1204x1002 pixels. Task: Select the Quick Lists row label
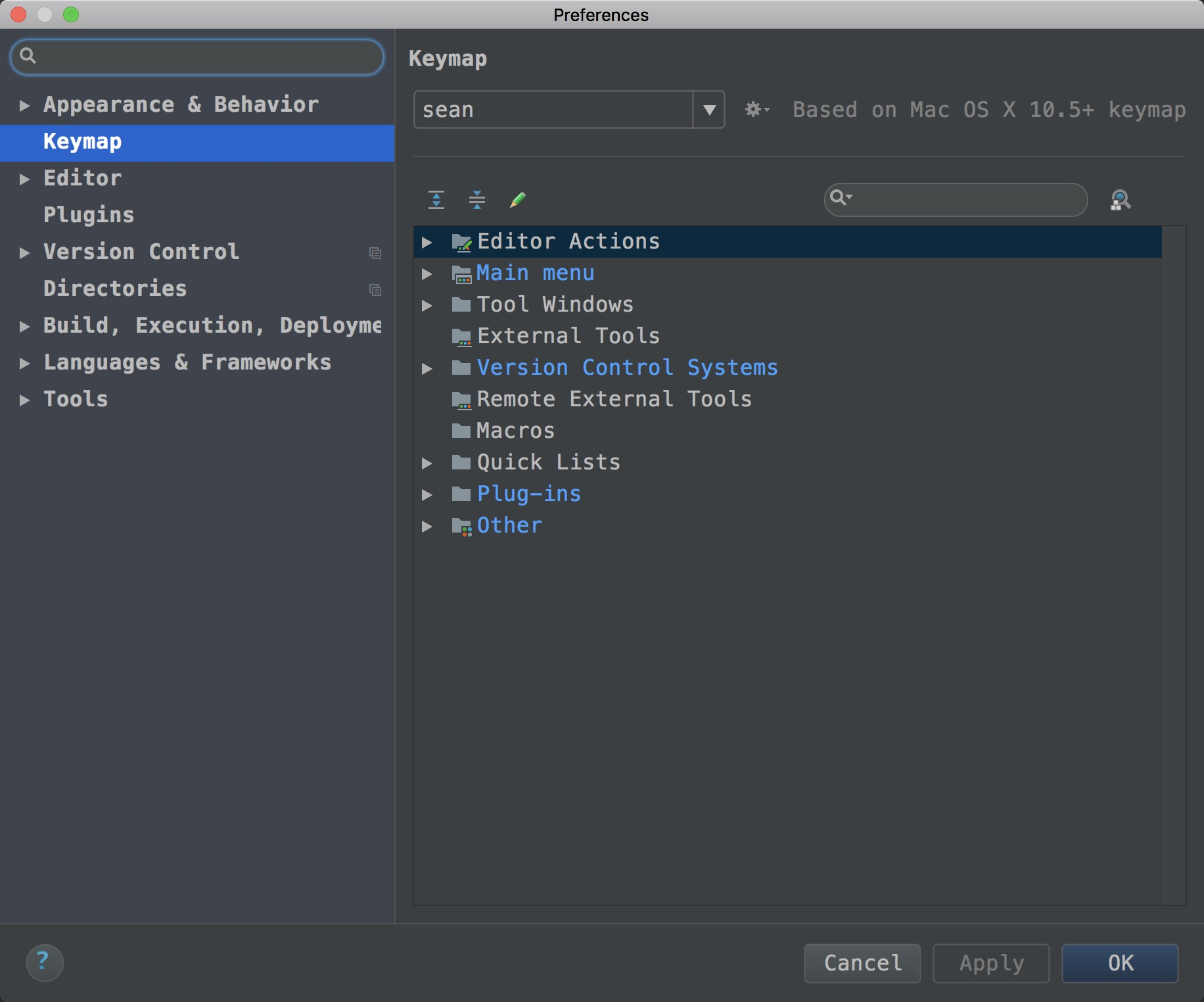click(549, 462)
